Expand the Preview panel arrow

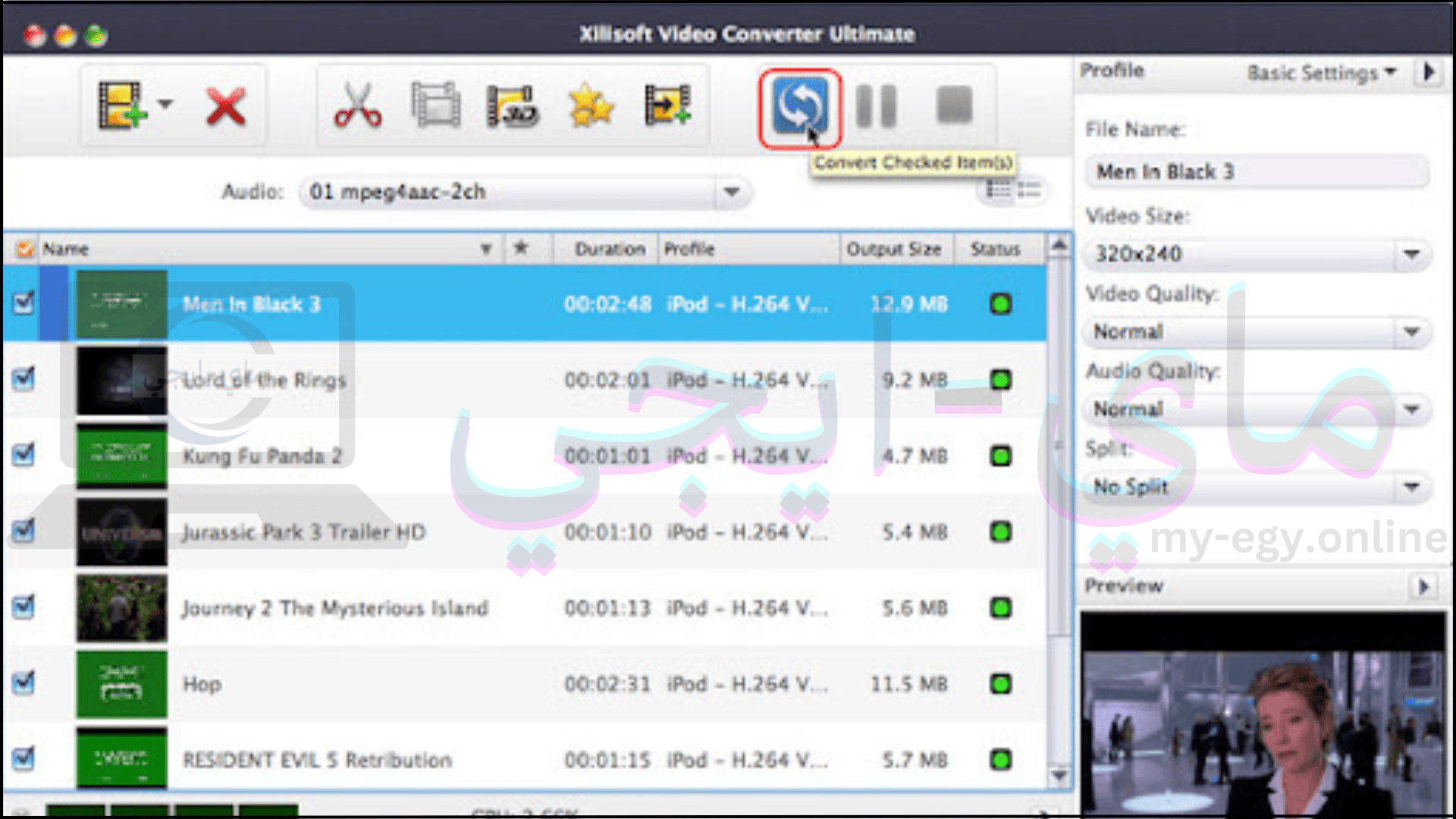pyautogui.click(x=1423, y=586)
